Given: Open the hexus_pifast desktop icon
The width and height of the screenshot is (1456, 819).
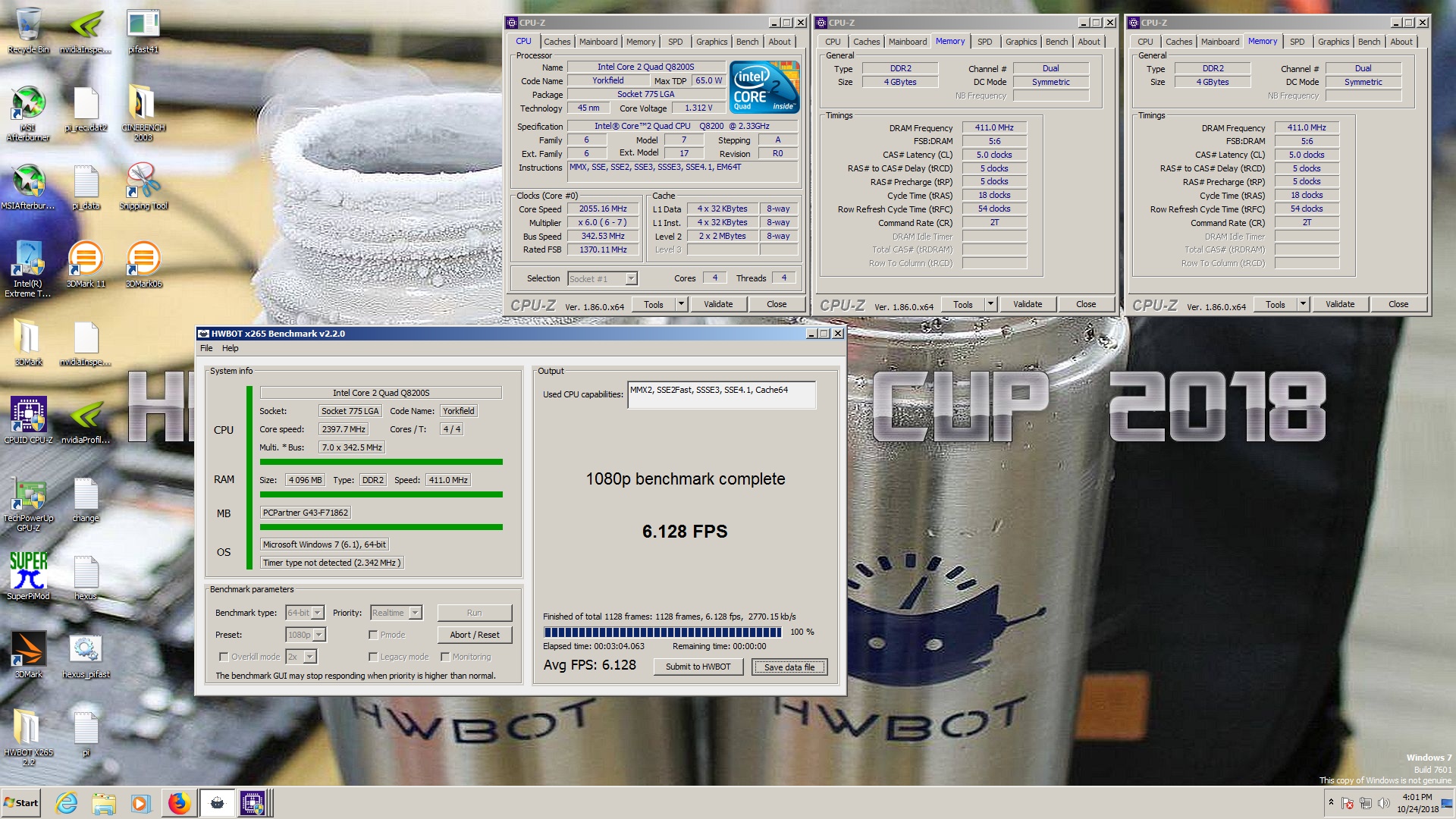Looking at the screenshot, I should [86, 655].
